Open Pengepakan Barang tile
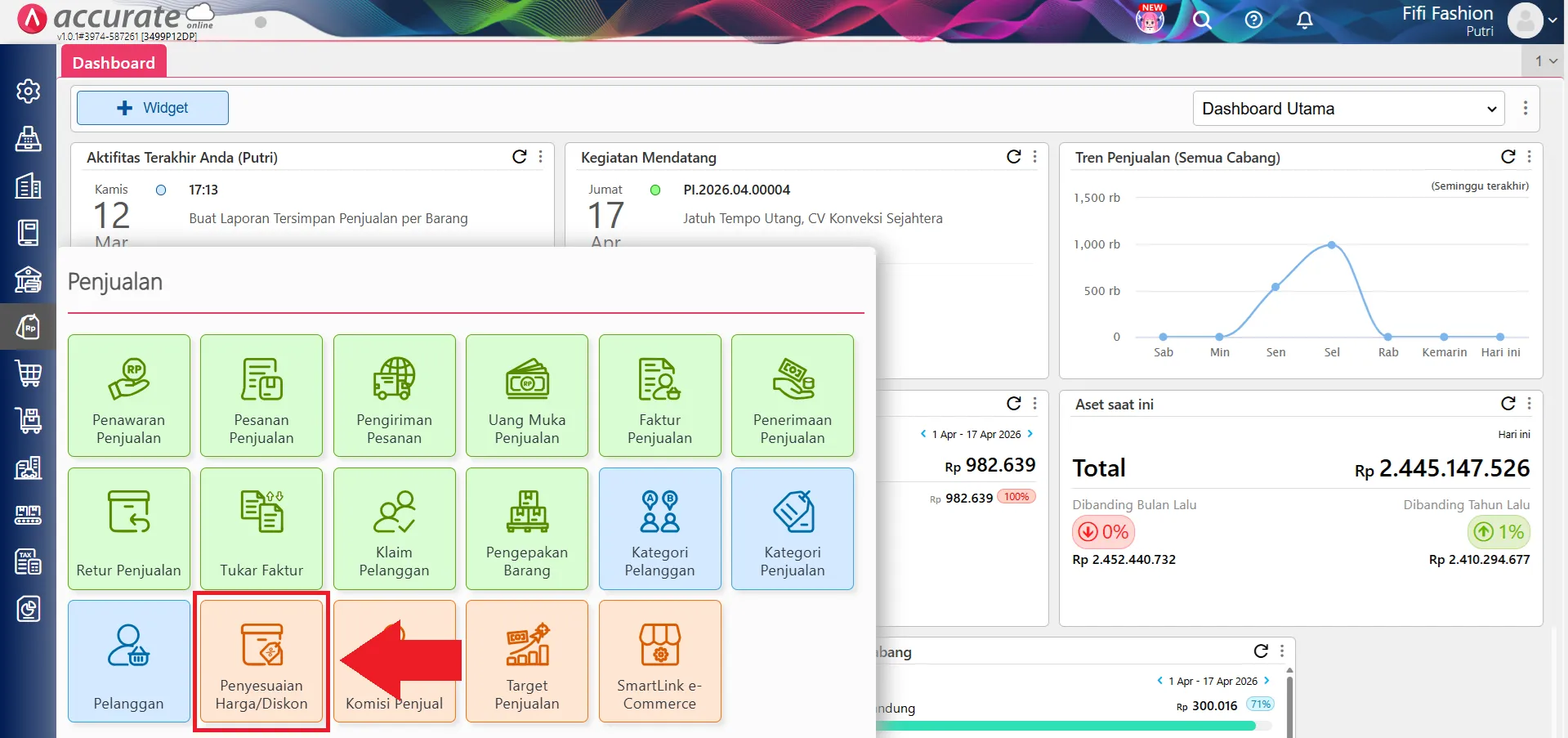The height and width of the screenshot is (738, 1568). 527,529
